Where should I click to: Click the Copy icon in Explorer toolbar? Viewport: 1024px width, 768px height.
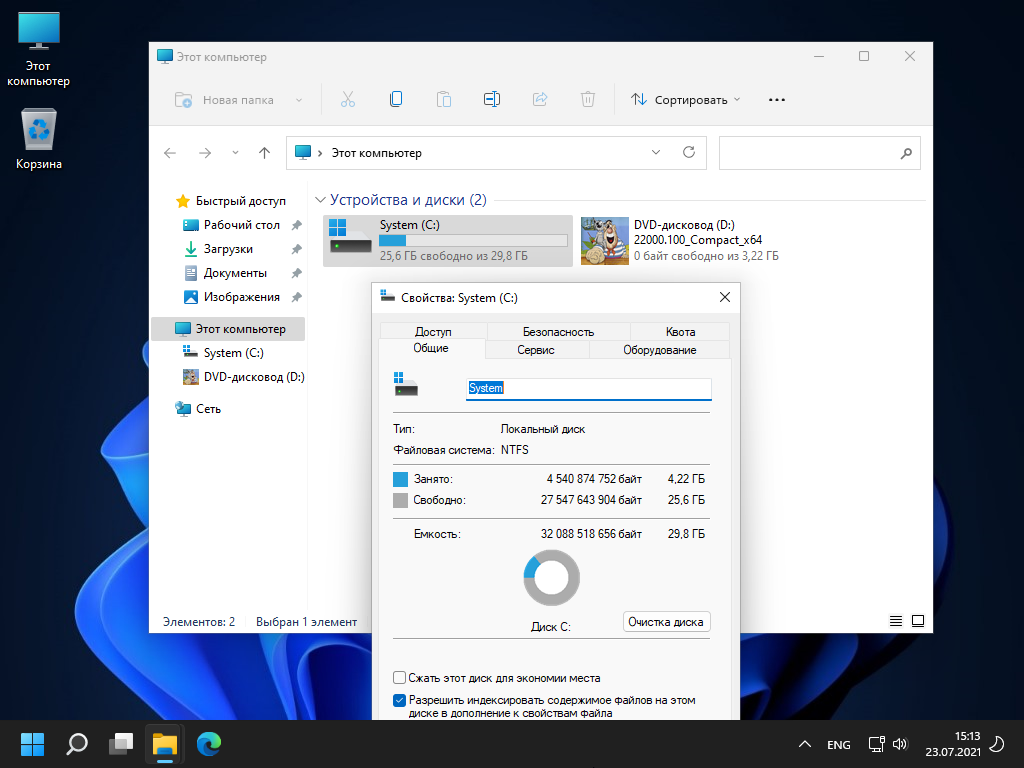(x=396, y=99)
